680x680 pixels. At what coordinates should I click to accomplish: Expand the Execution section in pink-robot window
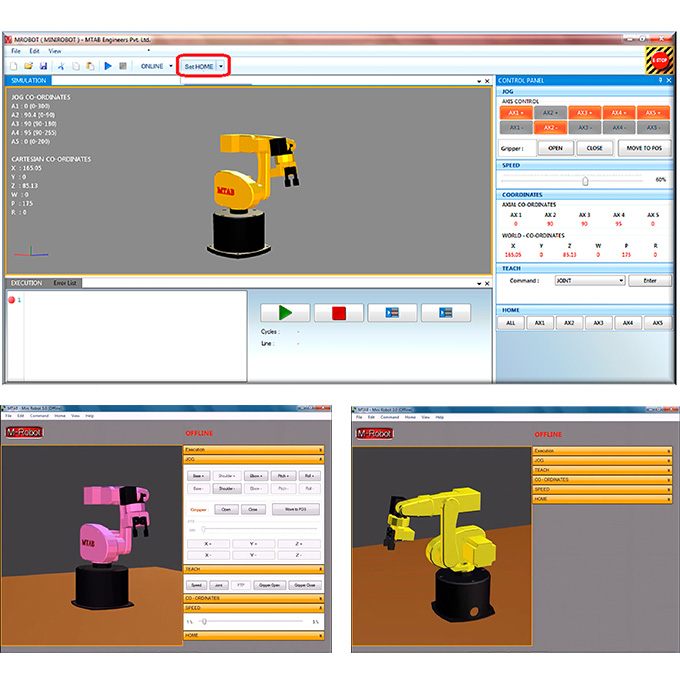coord(253,450)
